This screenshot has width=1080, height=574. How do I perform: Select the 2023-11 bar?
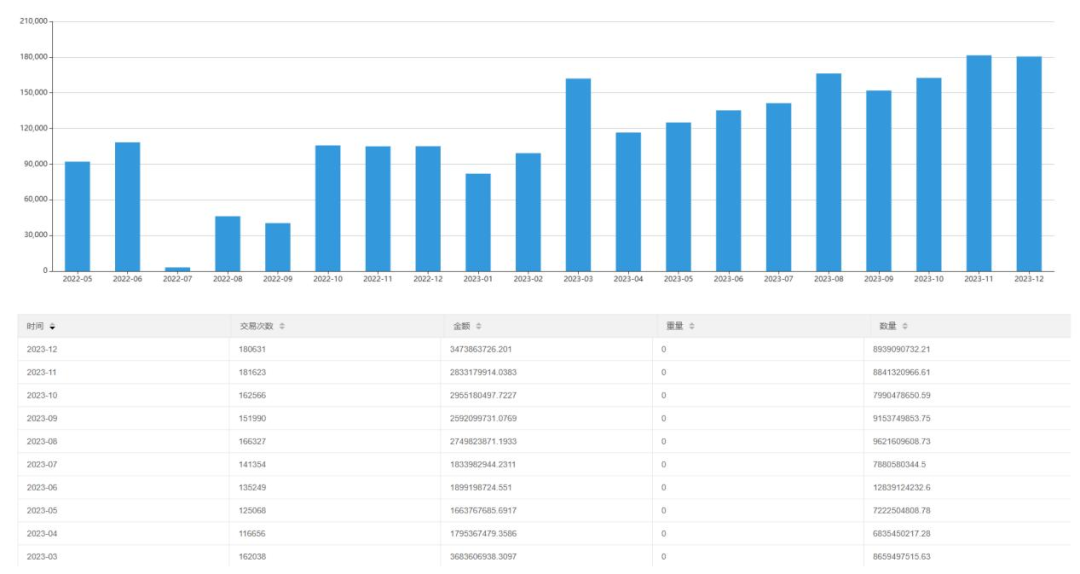point(979,163)
